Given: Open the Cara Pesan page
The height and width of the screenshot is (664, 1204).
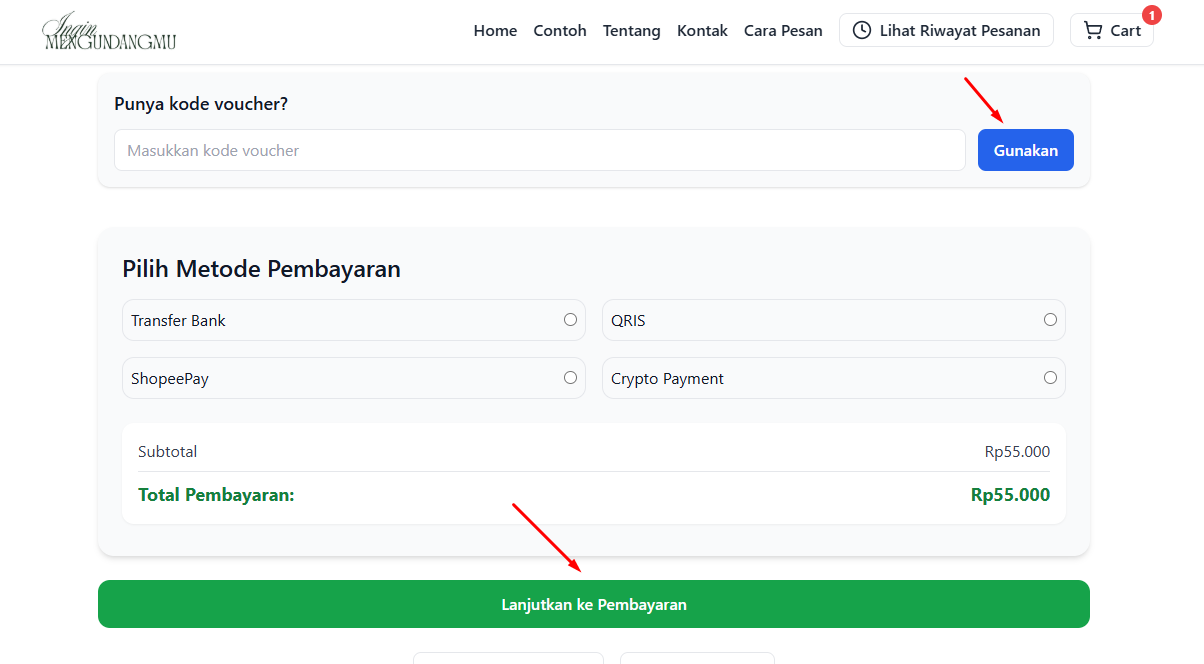Looking at the screenshot, I should click(x=783, y=31).
